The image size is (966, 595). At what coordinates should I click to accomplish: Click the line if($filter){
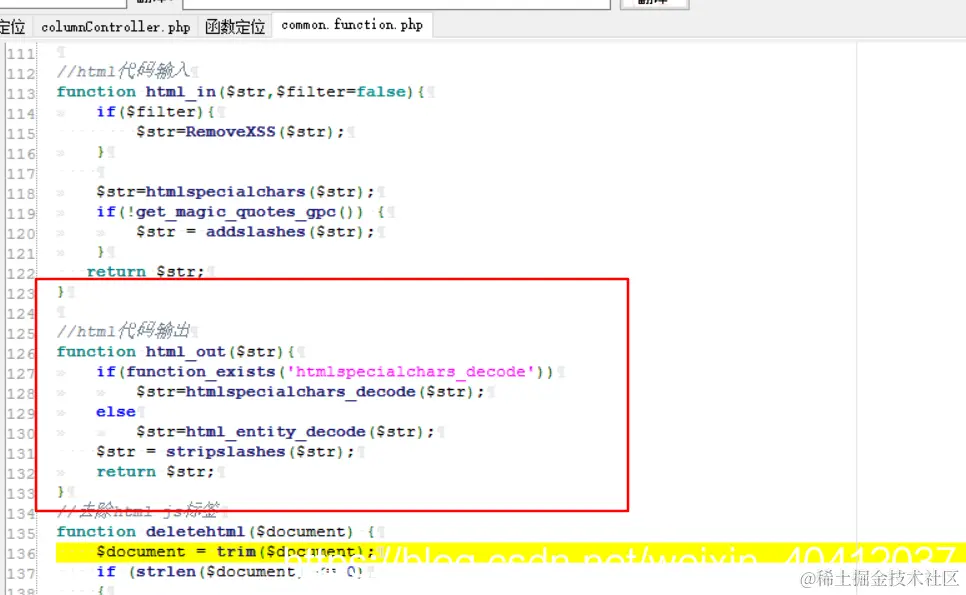pos(155,111)
